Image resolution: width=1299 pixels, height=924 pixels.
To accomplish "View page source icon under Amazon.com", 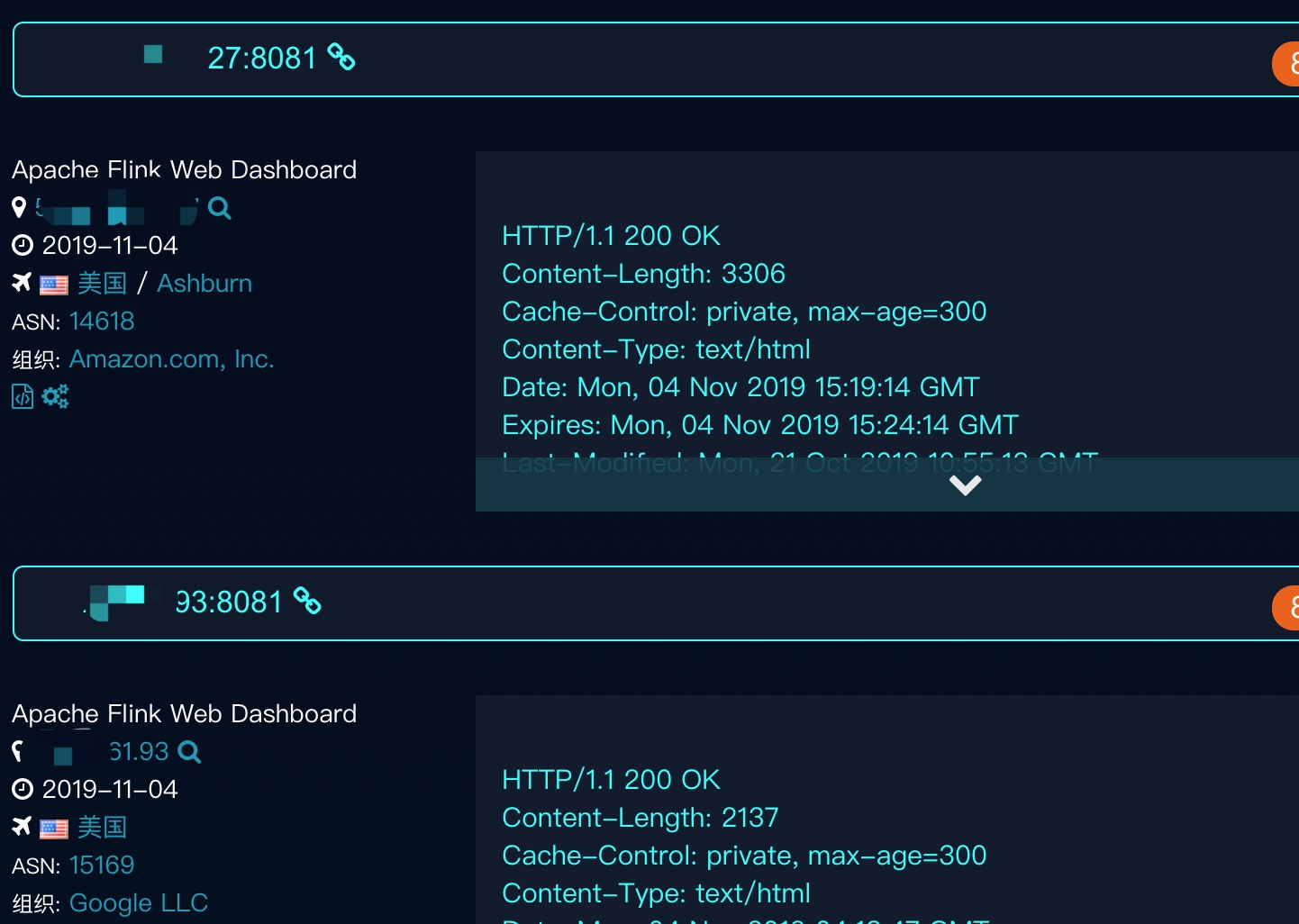I will point(23,396).
